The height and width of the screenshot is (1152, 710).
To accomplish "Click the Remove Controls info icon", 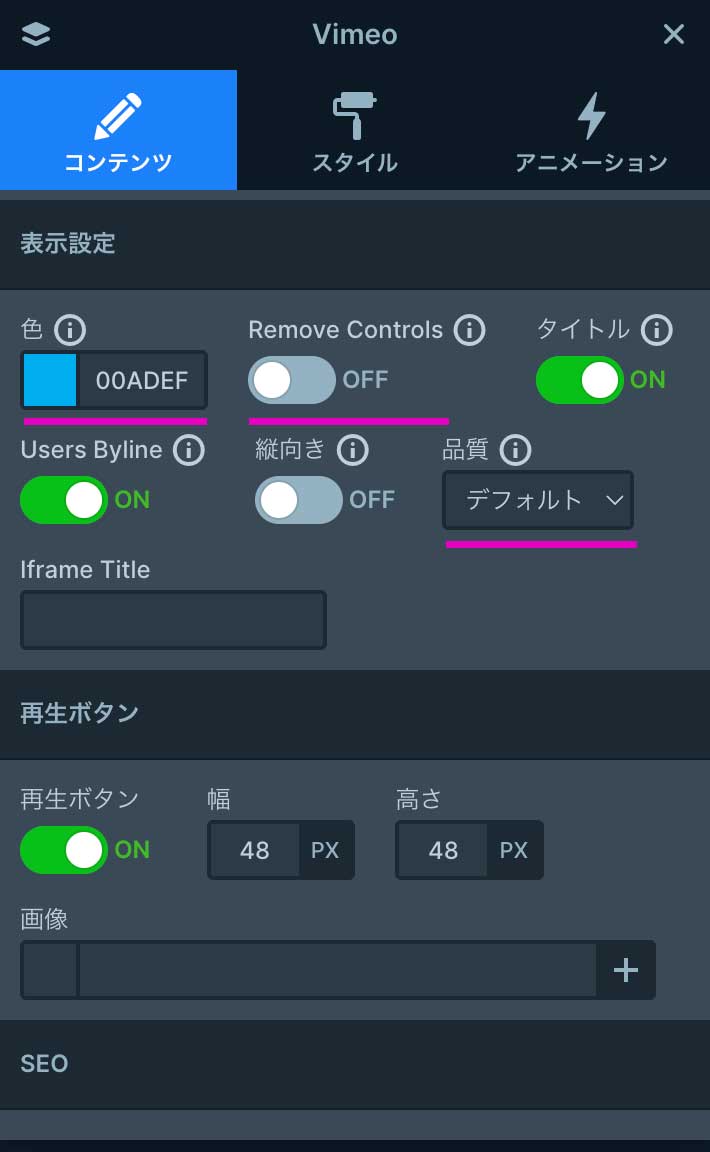I will point(469,329).
